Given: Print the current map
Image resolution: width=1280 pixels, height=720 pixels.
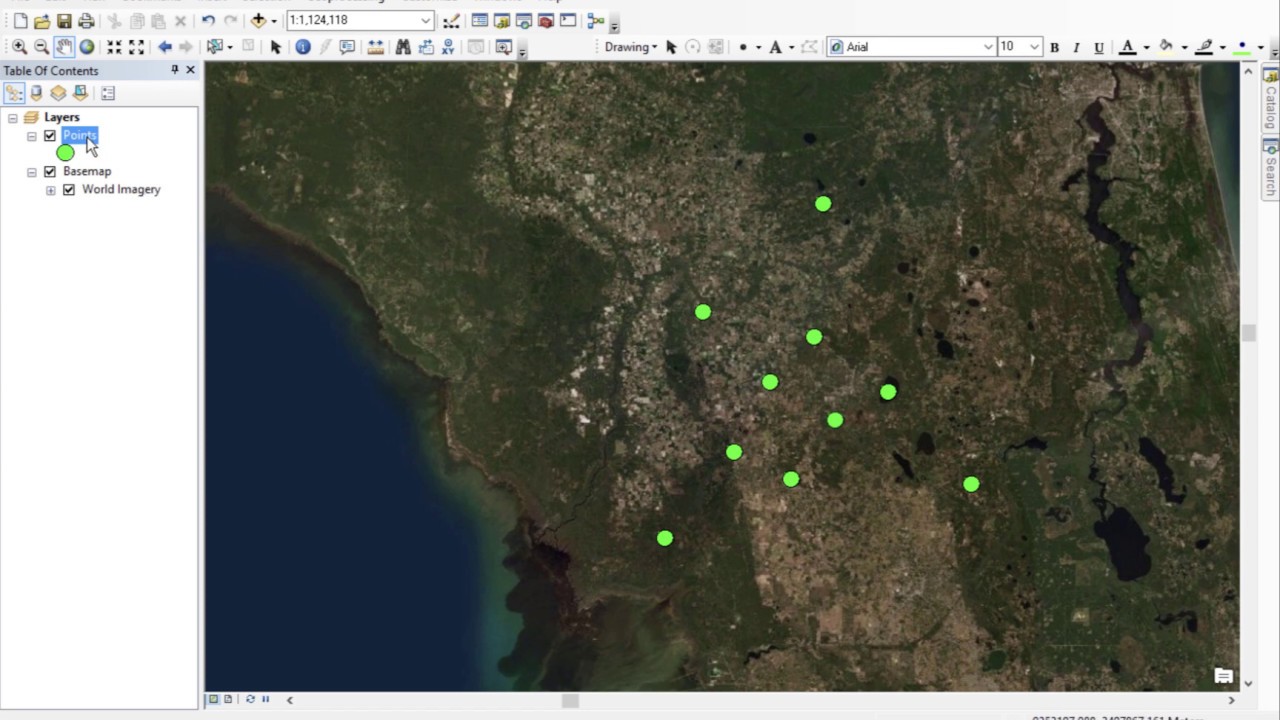Looking at the screenshot, I should click(x=86, y=21).
